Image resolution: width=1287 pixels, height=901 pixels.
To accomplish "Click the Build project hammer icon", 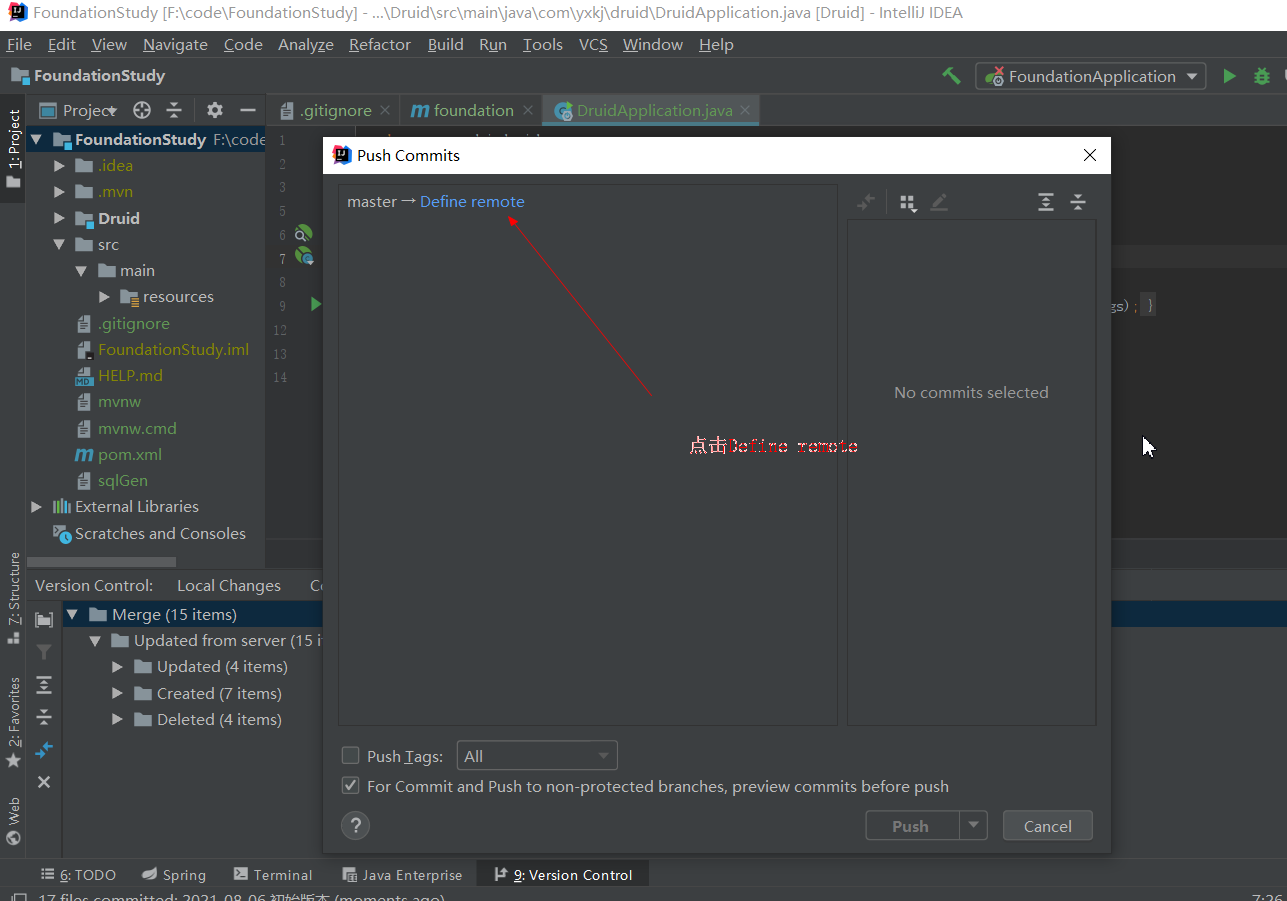I will pos(951,76).
